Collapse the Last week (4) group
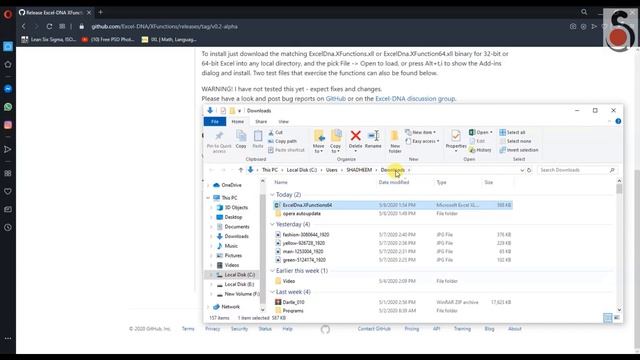 click(272, 292)
